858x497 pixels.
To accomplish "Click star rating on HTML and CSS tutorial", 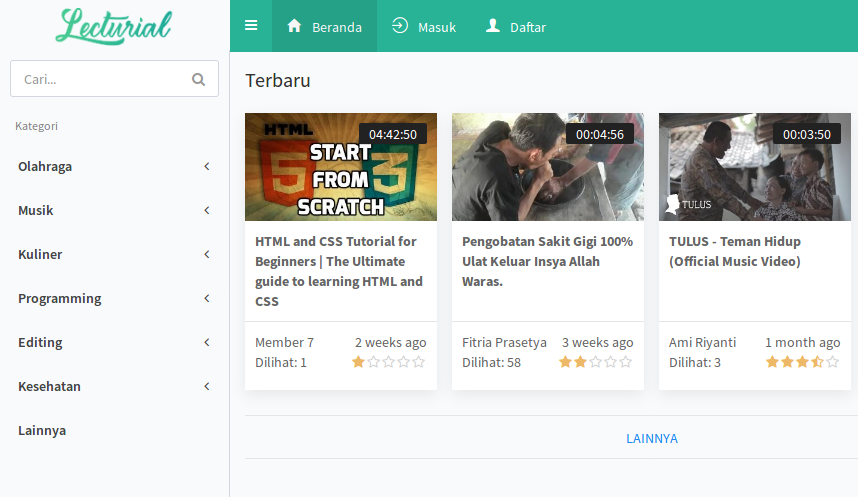I will [x=388, y=362].
